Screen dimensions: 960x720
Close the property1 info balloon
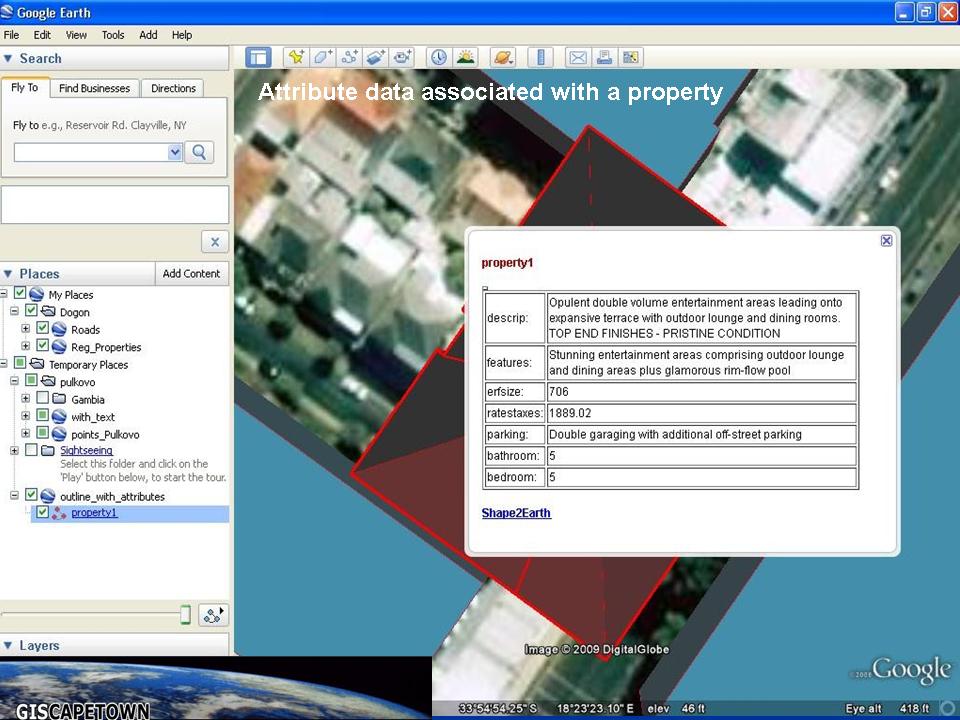coord(886,241)
